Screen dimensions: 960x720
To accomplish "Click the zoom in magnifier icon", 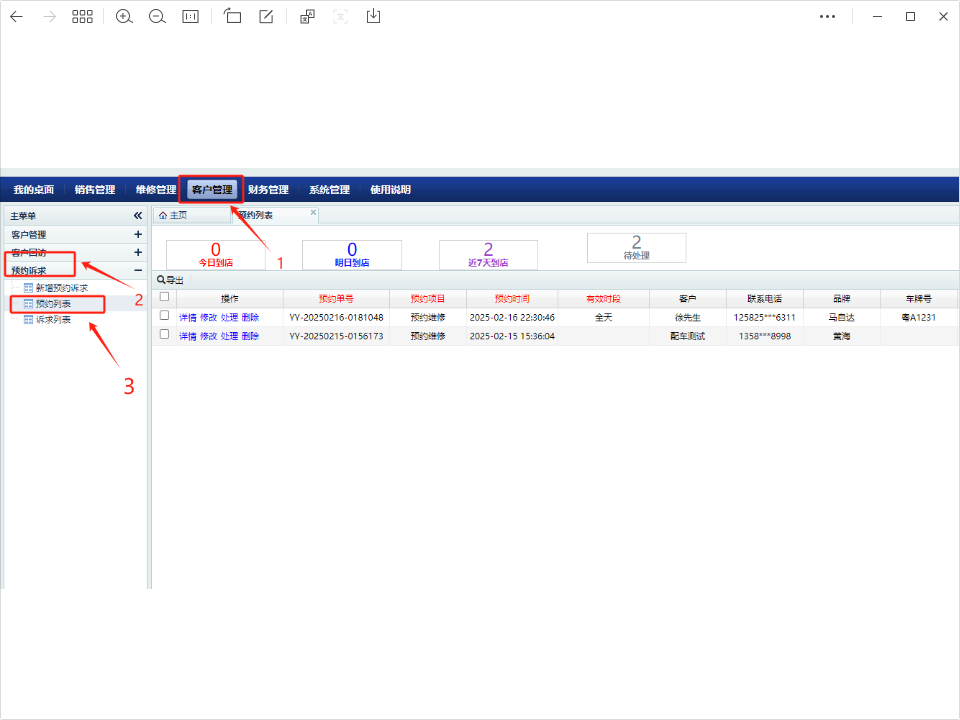I will click(124, 17).
